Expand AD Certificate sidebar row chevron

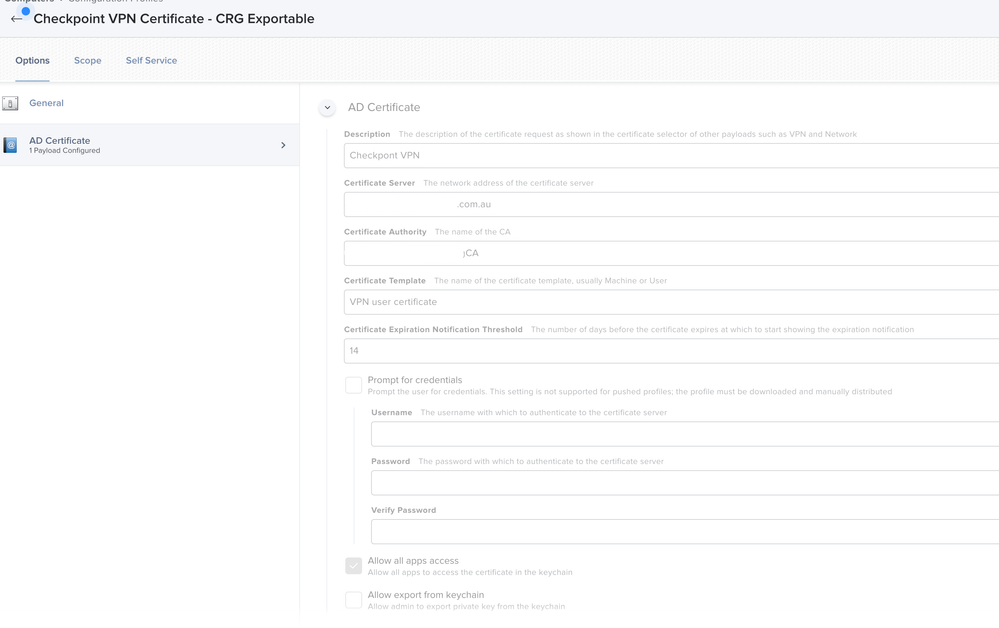(x=284, y=145)
